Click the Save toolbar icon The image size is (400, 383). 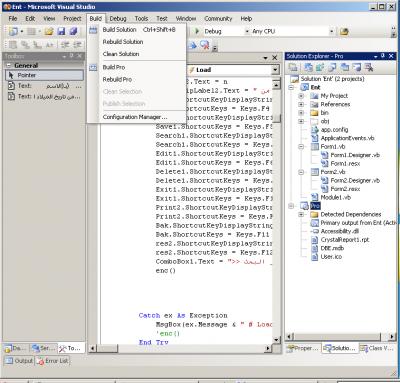(x=61, y=31)
